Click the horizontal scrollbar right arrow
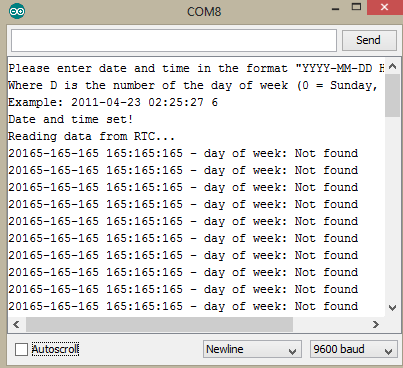Image resolution: width=403 pixels, height=368 pixels. coord(376,324)
